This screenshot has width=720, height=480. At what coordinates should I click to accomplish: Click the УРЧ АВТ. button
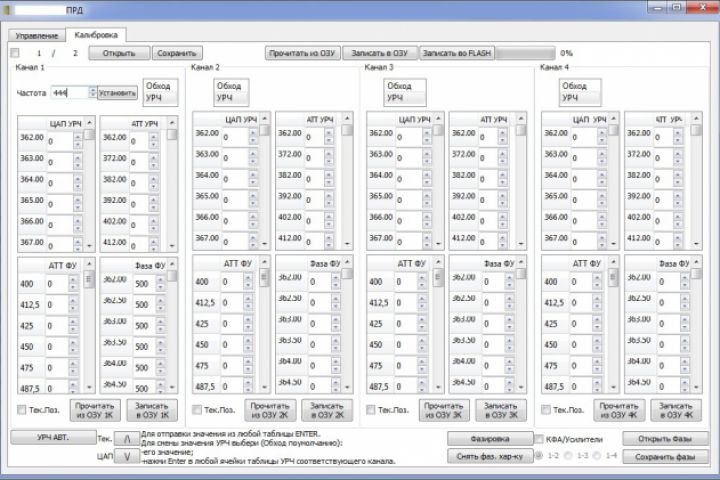pyautogui.click(x=53, y=437)
